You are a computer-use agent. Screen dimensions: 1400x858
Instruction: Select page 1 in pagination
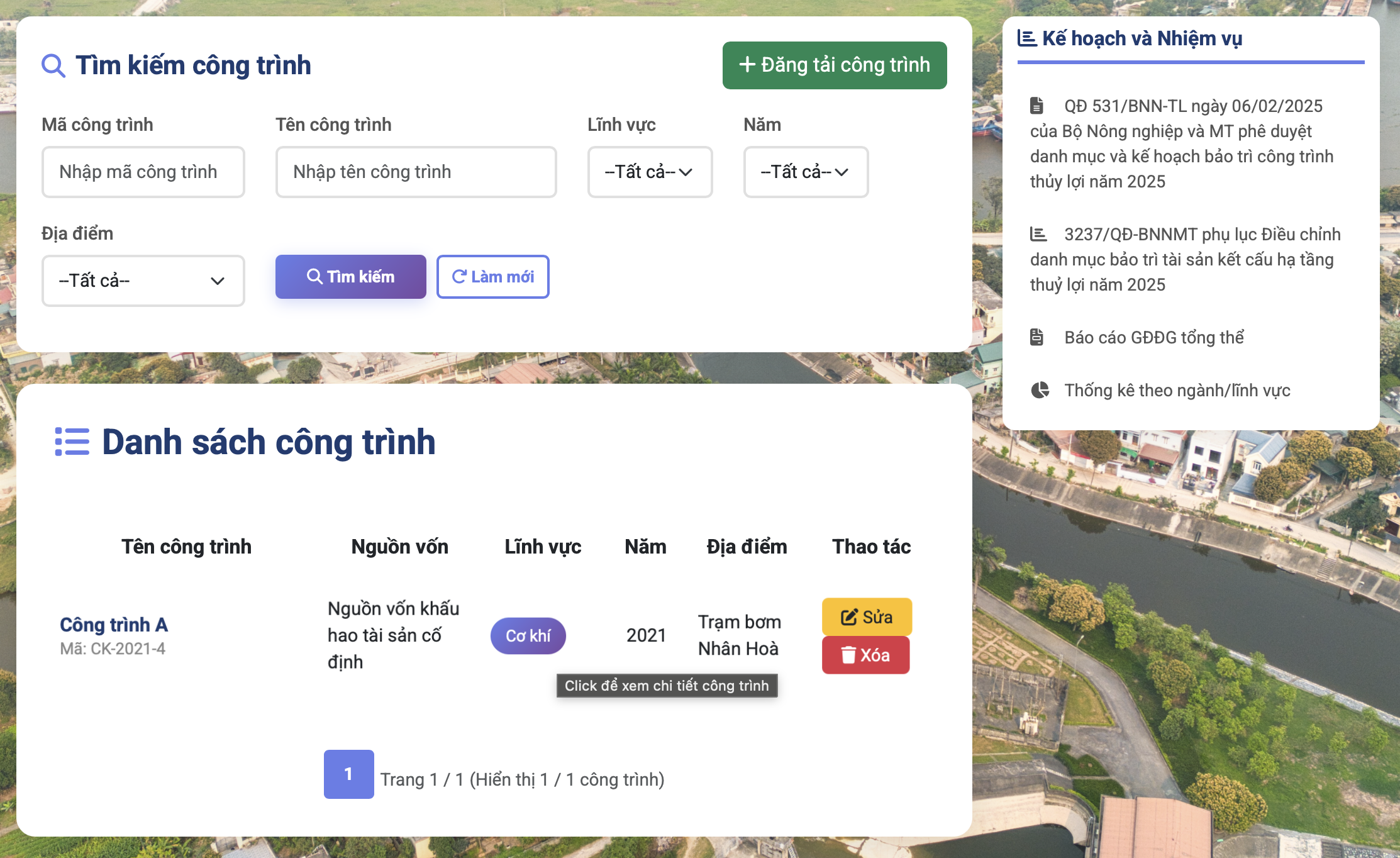tap(348, 774)
